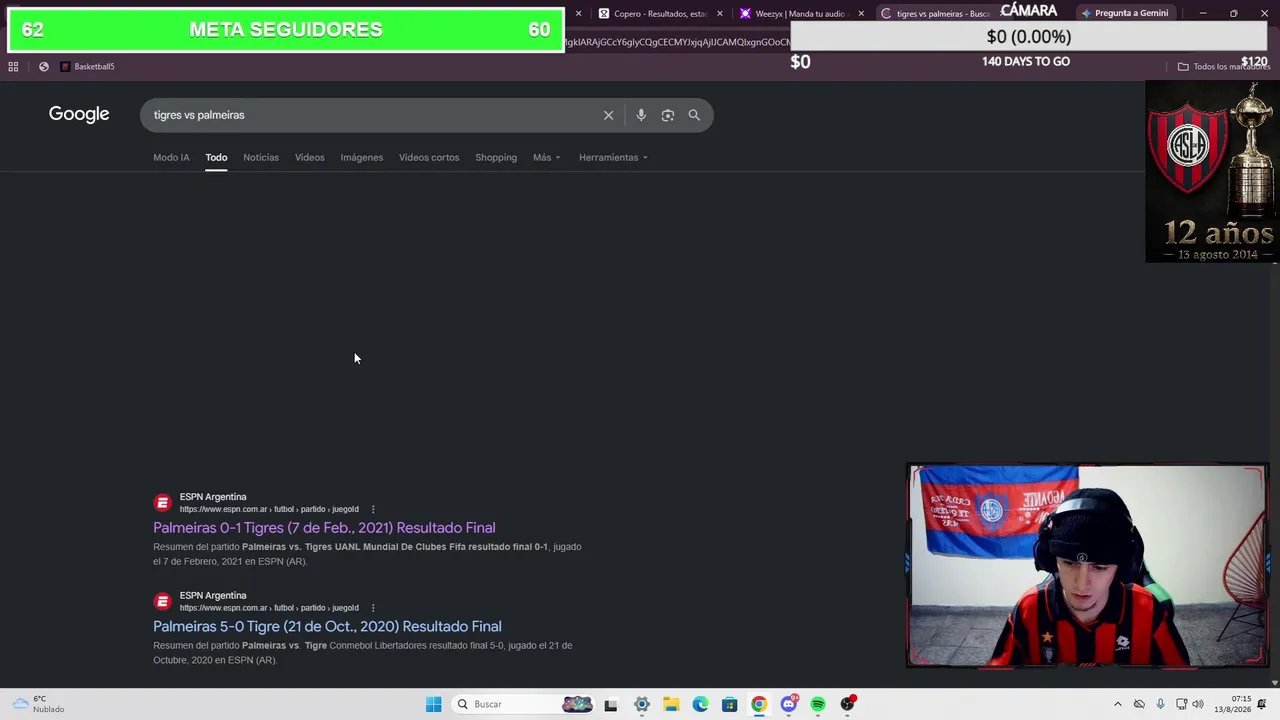Close the 'Copero - Resultados' browser tab
1280x720 pixels.
[x=720, y=14]
